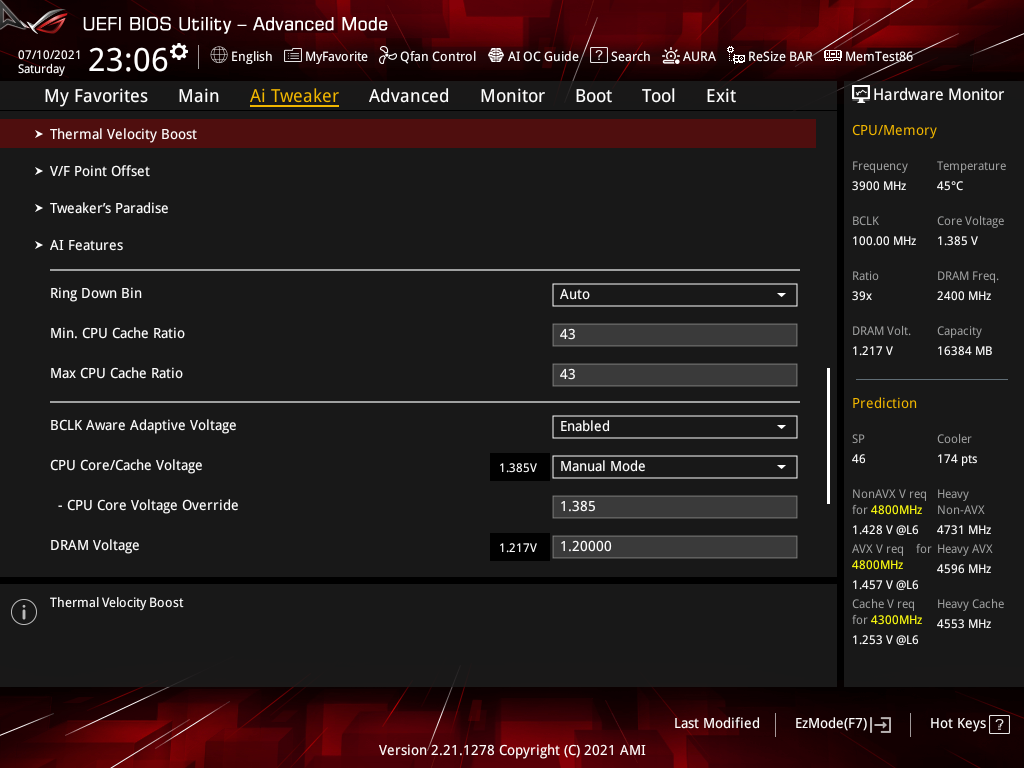Click the Ring Down Bin label
The width and height of the screenshot is (1024, 768).
[x=96, y=294]
